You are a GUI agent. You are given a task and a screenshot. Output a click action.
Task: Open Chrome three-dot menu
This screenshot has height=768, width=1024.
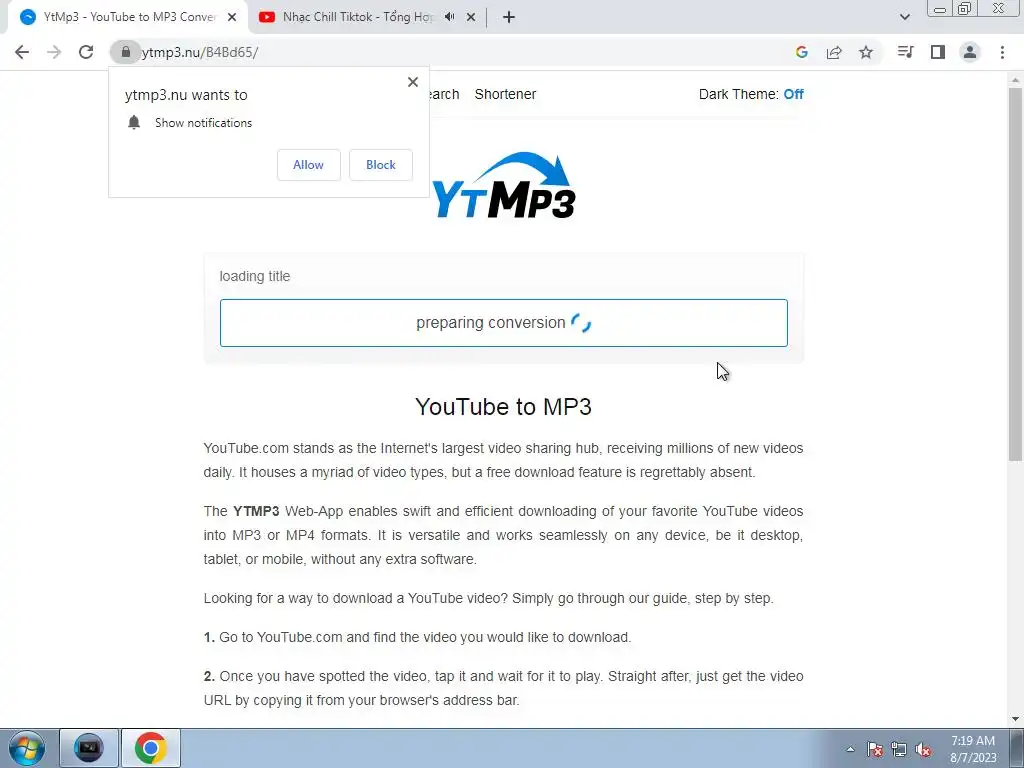(x=1002, y=52)
